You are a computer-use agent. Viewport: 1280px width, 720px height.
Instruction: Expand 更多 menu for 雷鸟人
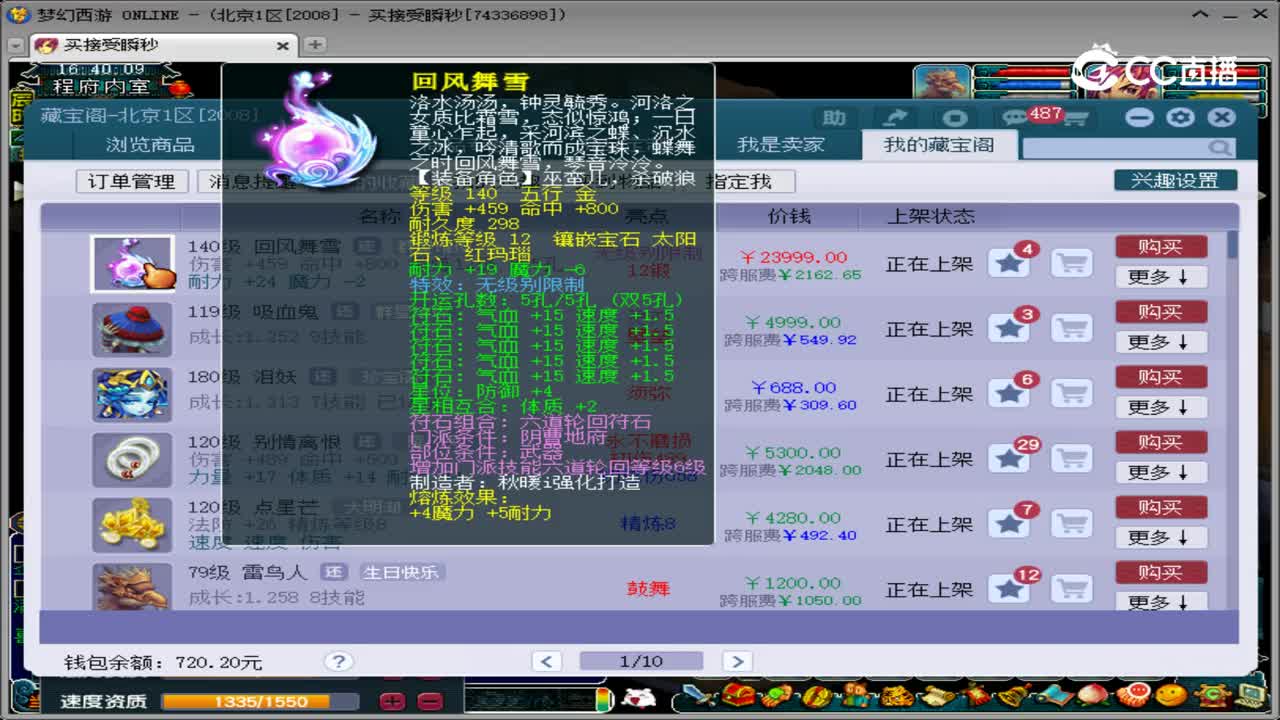(x=1160, y=602)
